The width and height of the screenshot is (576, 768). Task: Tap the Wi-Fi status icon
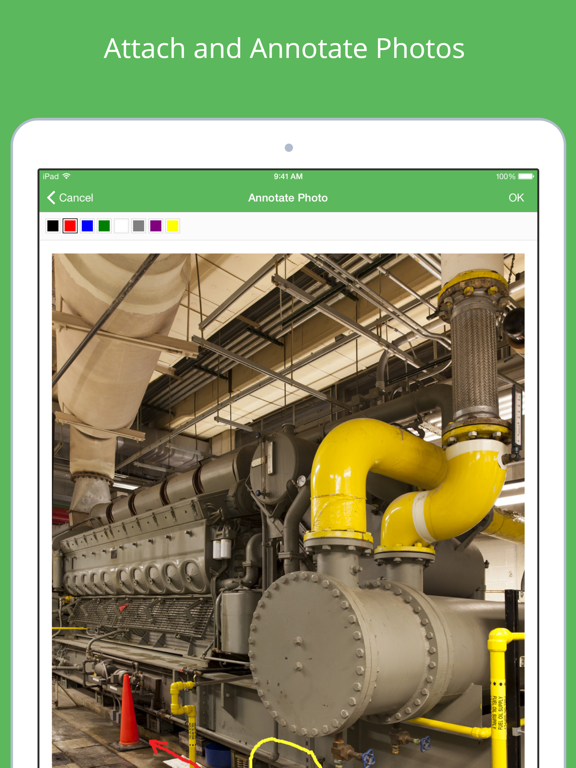[67, 176]
